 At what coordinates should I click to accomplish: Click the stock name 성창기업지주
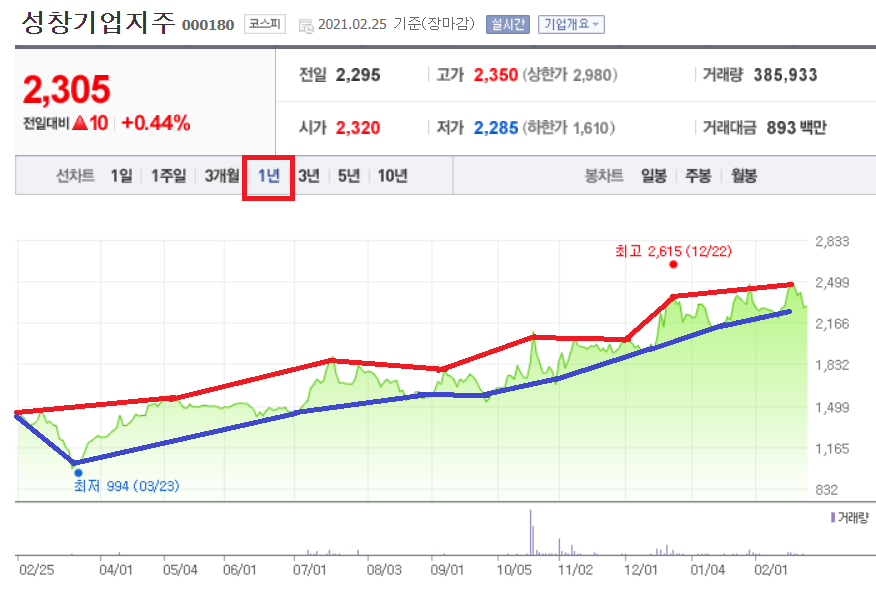click(98, 23)
